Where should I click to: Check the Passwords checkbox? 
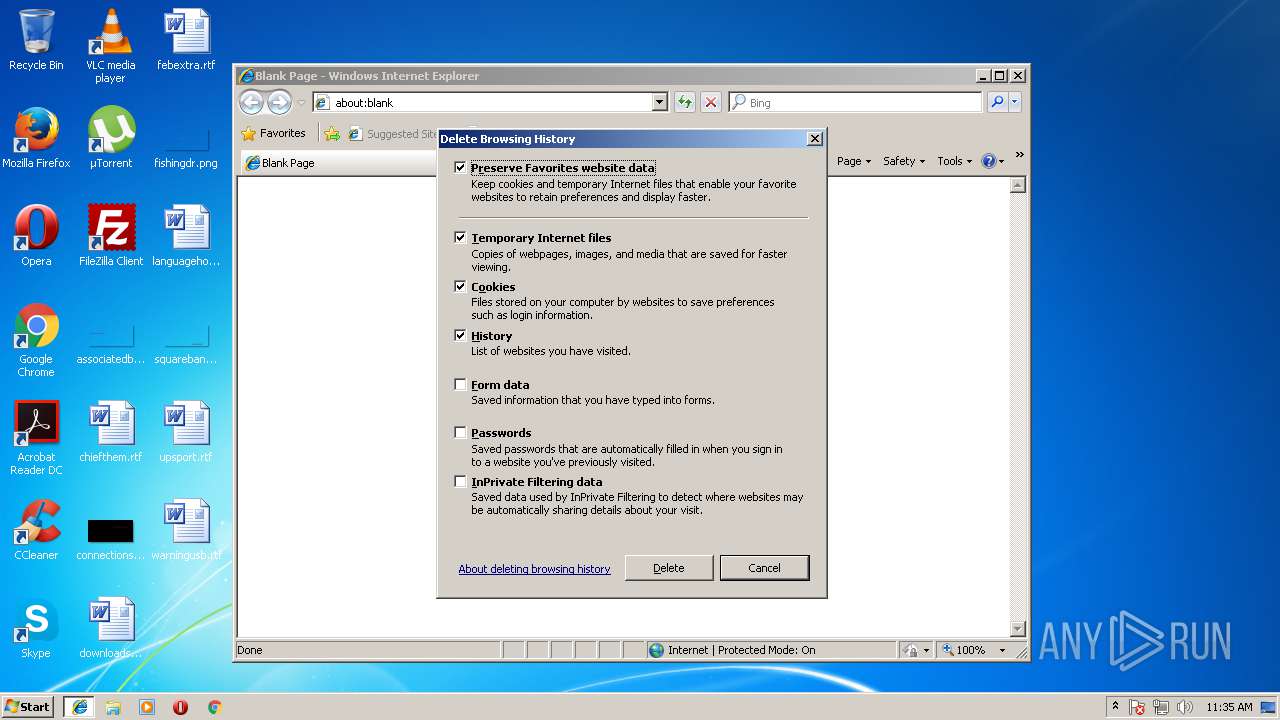460,432
